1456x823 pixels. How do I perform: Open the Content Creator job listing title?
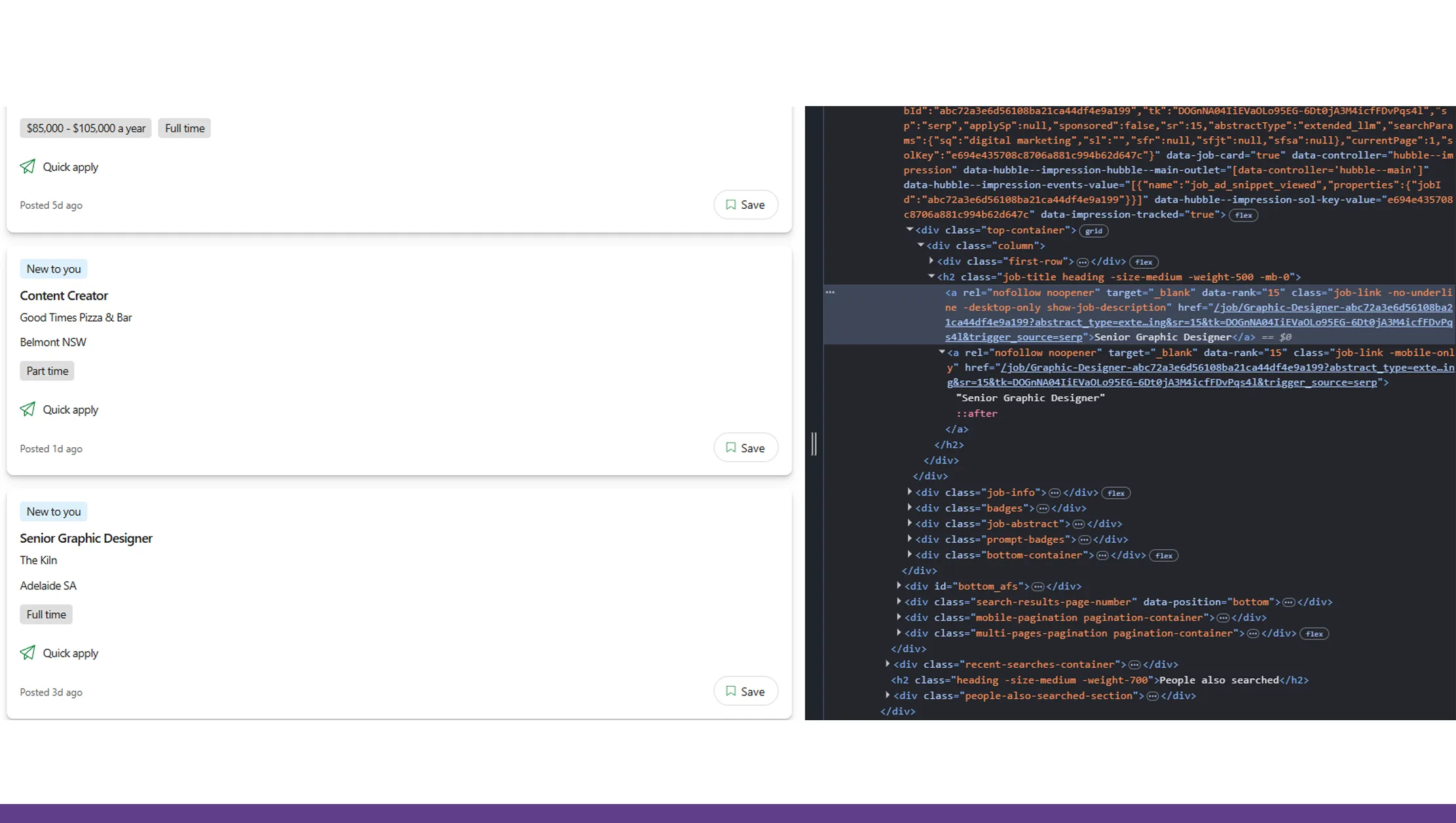coord(64,295)
